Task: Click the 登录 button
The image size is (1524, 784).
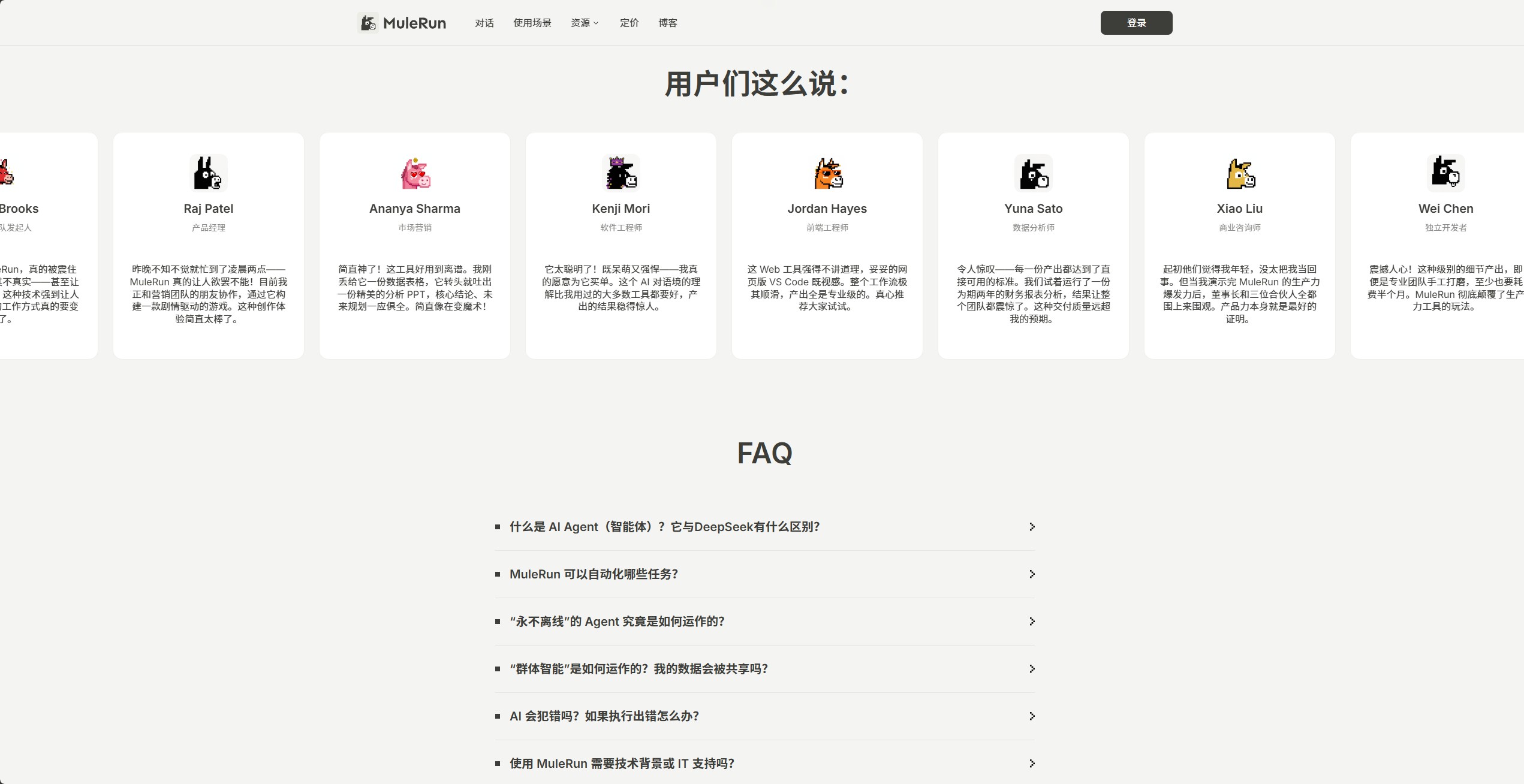Action: pos(1136,23)
